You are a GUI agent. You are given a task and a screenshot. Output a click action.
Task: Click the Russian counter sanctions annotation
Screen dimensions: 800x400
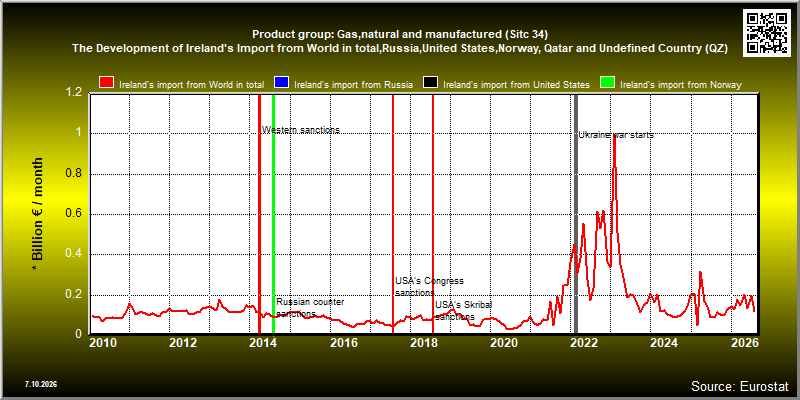coord(310,307)
